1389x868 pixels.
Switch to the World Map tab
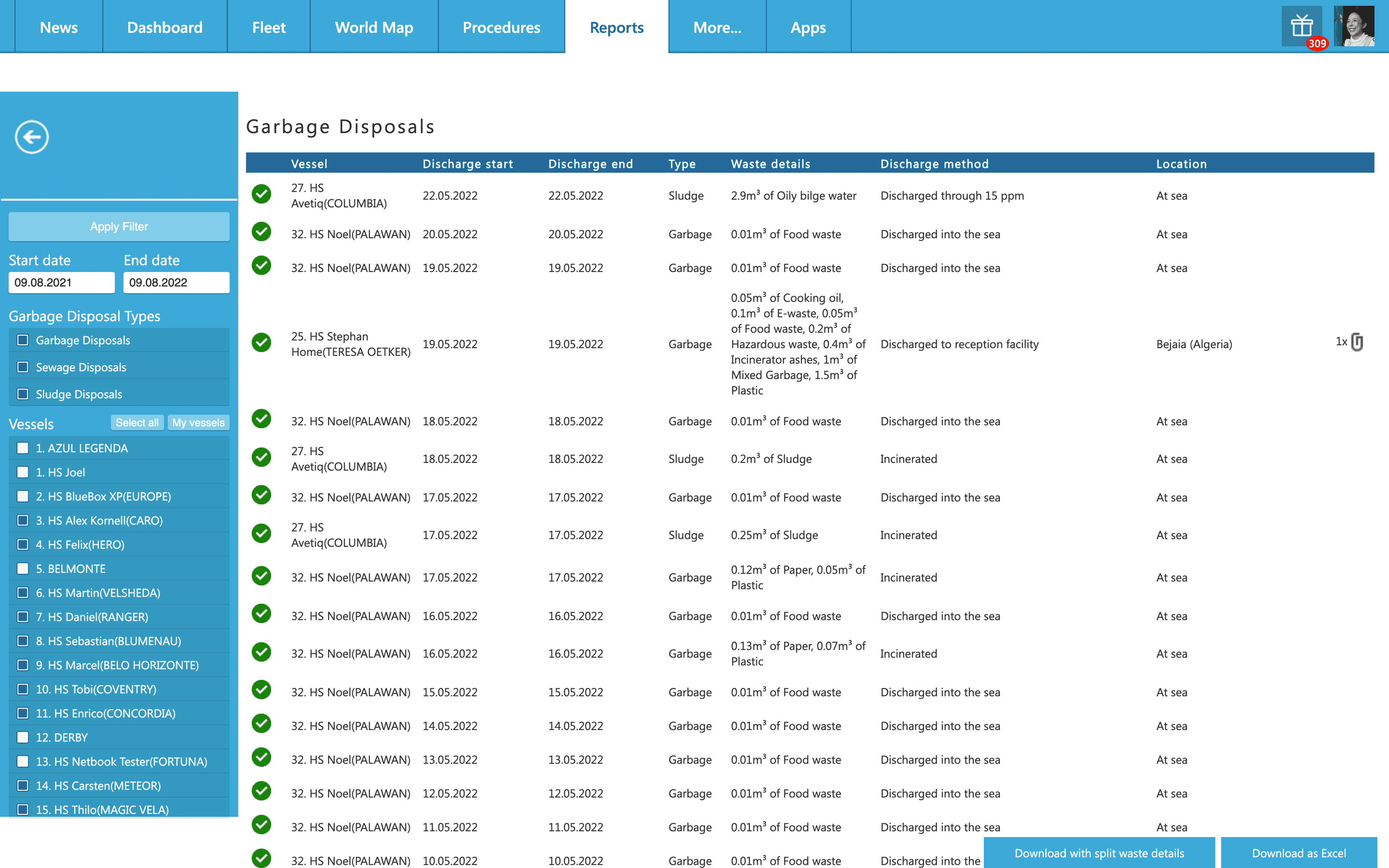(x=374, y=27)
